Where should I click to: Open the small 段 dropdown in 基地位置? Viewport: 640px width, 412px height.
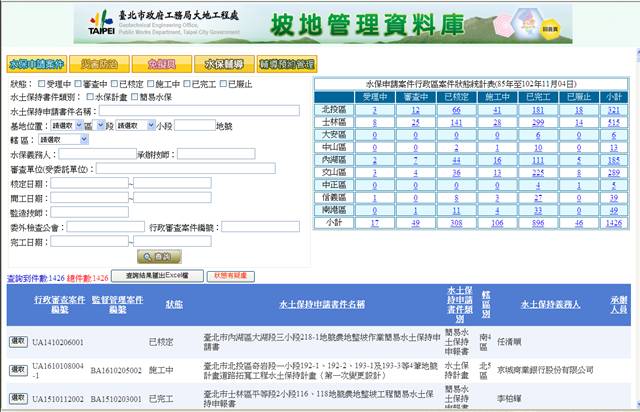(100, 125)
